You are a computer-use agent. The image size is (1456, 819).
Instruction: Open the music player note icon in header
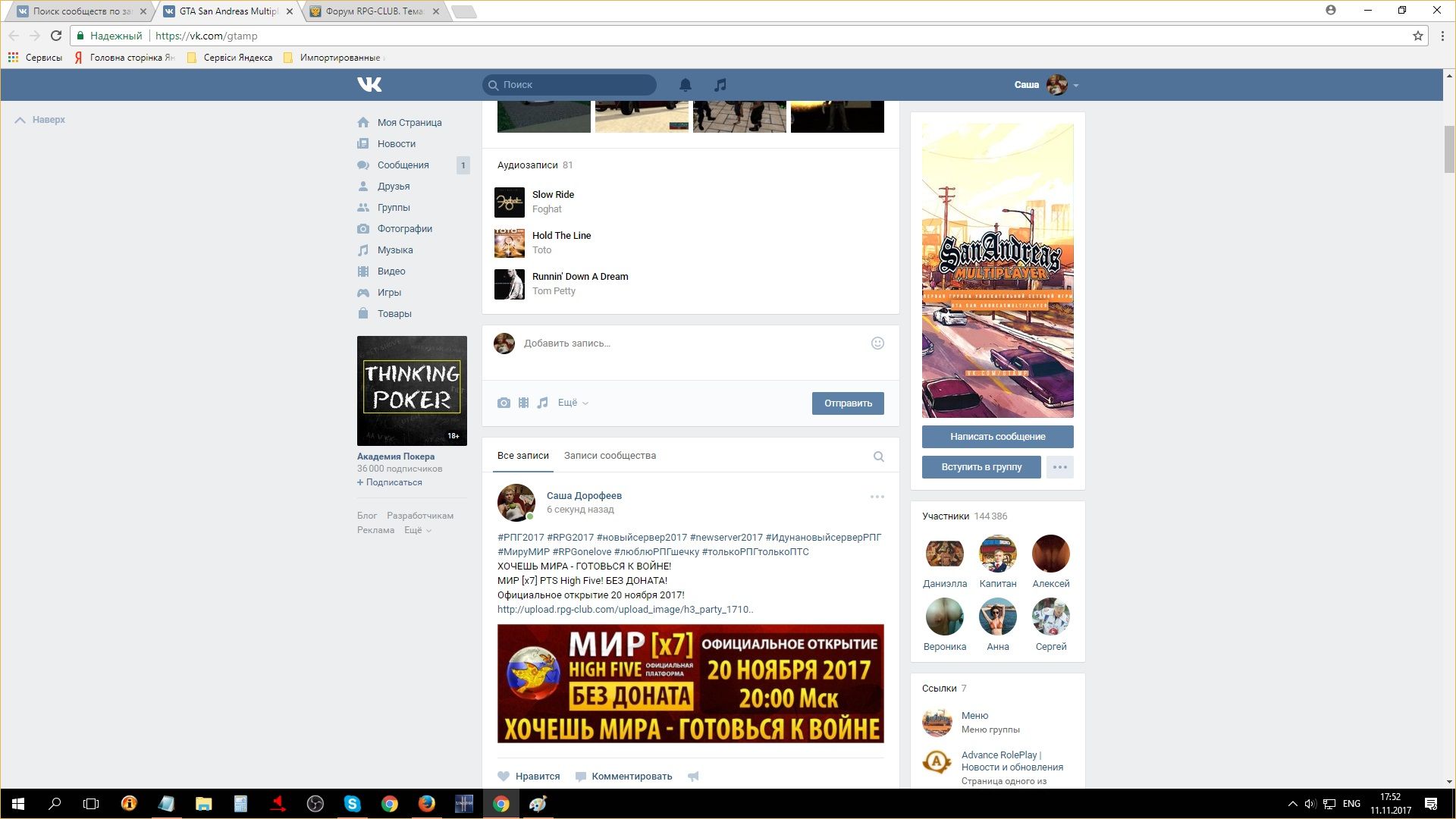point(720,85)
